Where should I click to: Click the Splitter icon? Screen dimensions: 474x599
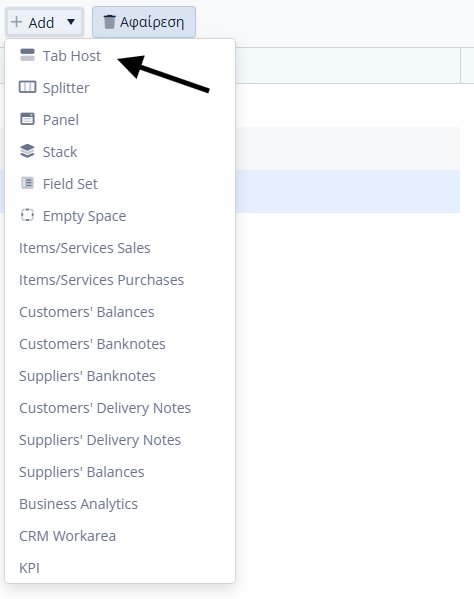coord(27,87)
